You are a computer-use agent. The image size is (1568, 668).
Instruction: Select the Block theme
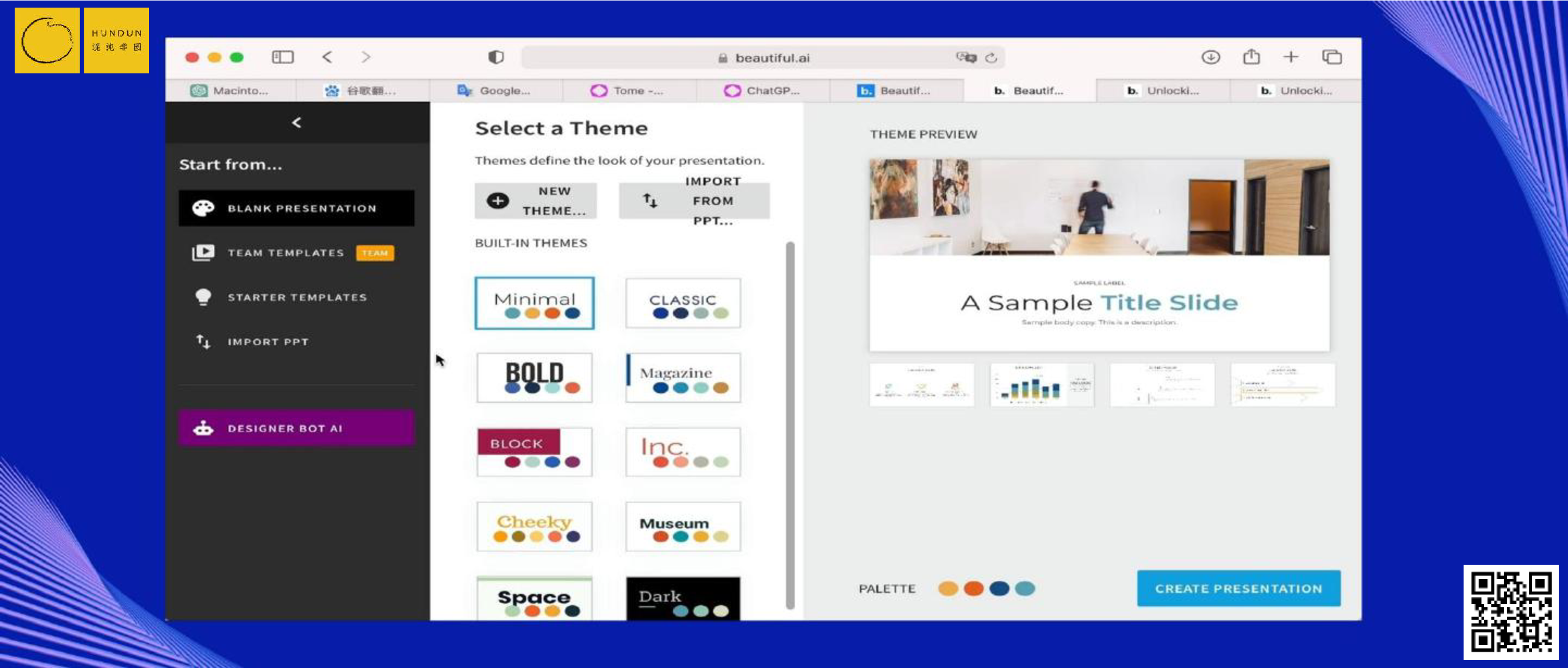pos(535,452)
